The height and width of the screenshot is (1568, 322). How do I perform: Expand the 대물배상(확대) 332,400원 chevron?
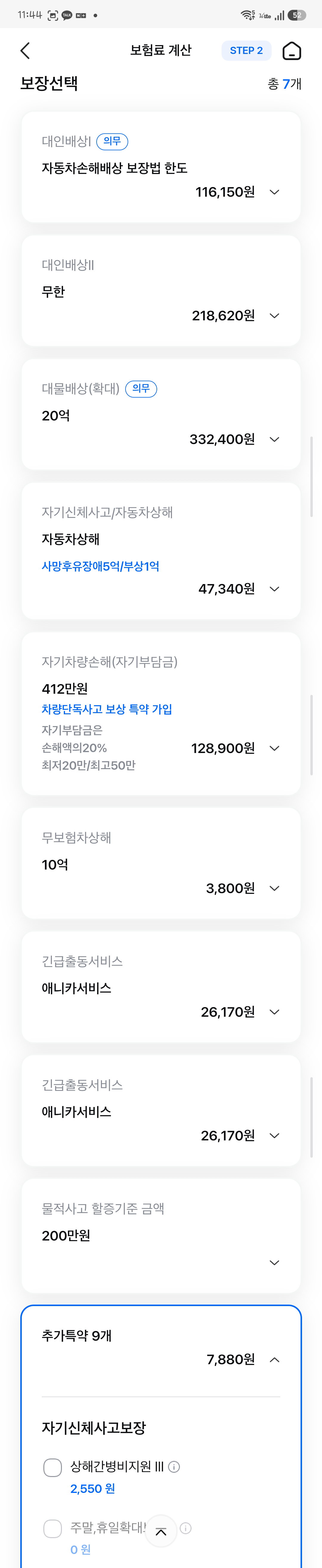pos(275,439)
